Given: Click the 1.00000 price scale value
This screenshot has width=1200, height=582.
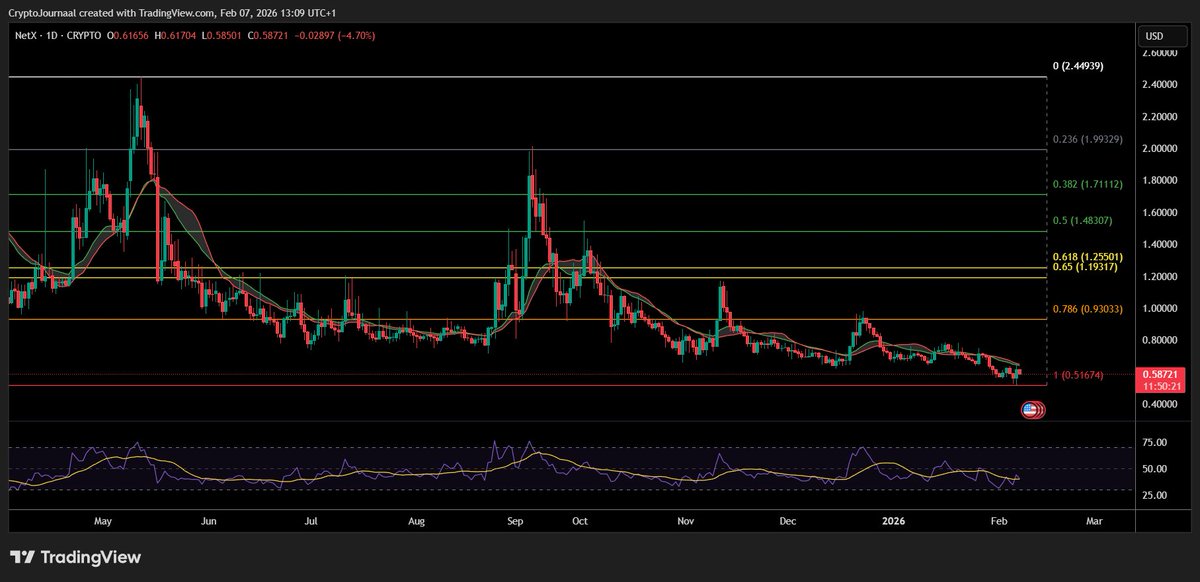Looking at the screenshot, I should tap(1159, 309).
